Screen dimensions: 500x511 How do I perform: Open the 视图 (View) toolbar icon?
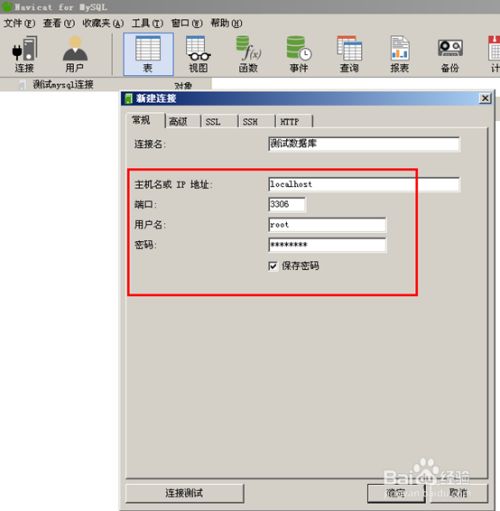[x=198, y=55]
